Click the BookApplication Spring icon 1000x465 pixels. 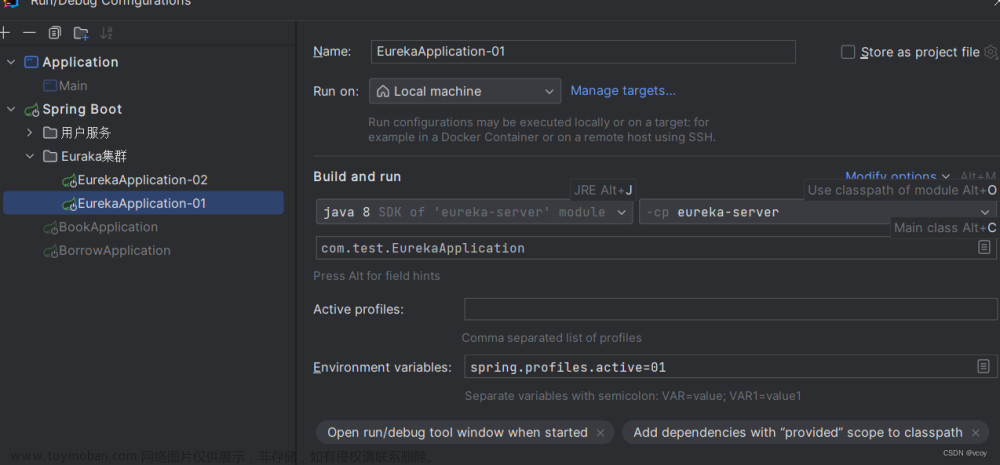coord(50,228)
